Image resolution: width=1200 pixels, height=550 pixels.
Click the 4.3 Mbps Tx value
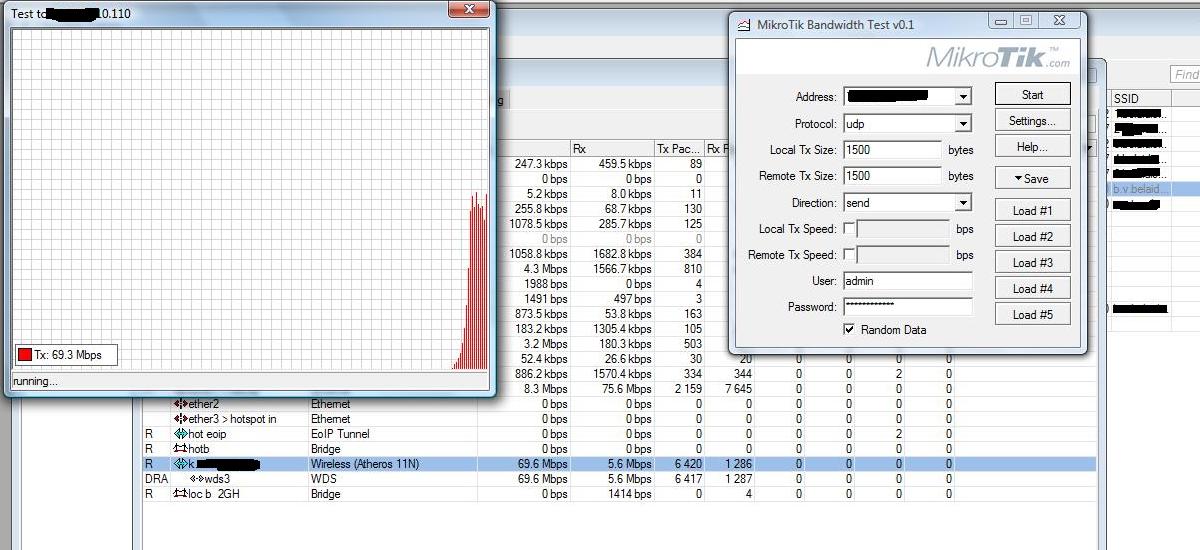point(544,269)
